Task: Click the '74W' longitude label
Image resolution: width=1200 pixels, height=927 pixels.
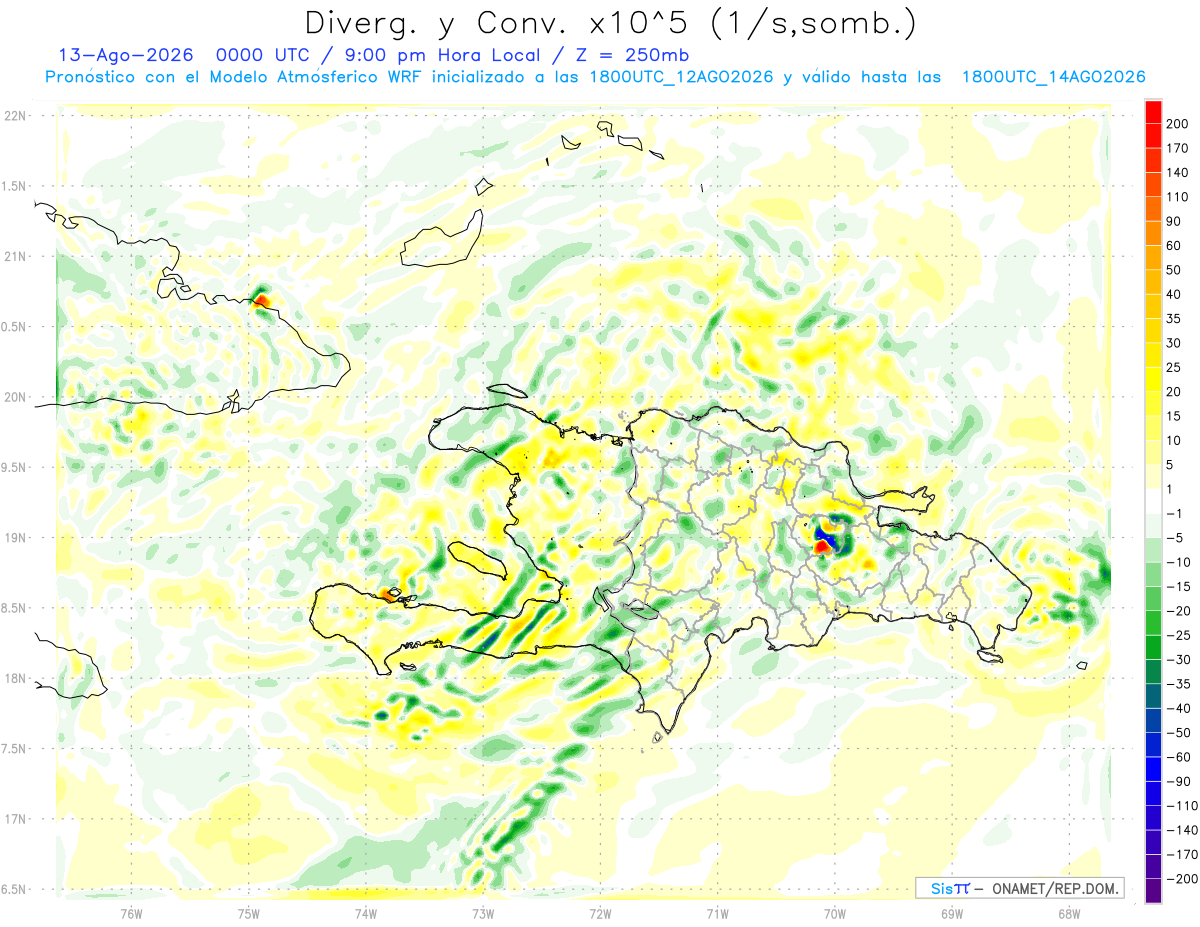Action: point(366,914)
